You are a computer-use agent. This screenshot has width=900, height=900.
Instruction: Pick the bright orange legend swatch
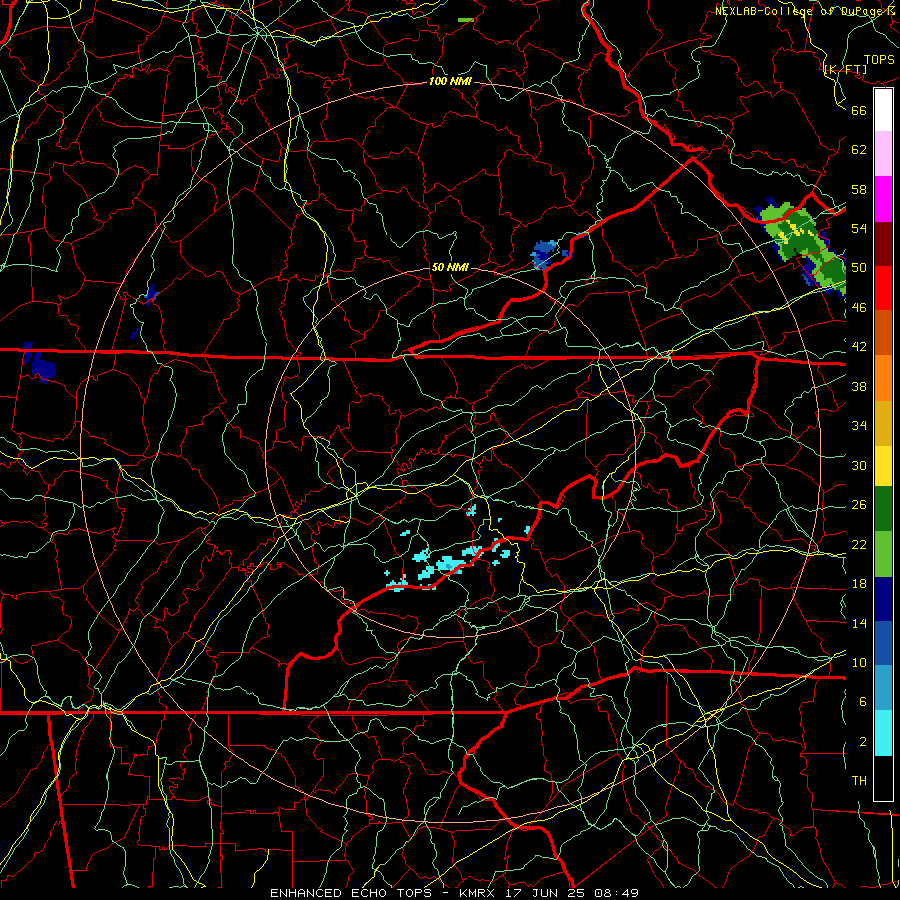tap(883, 378)
